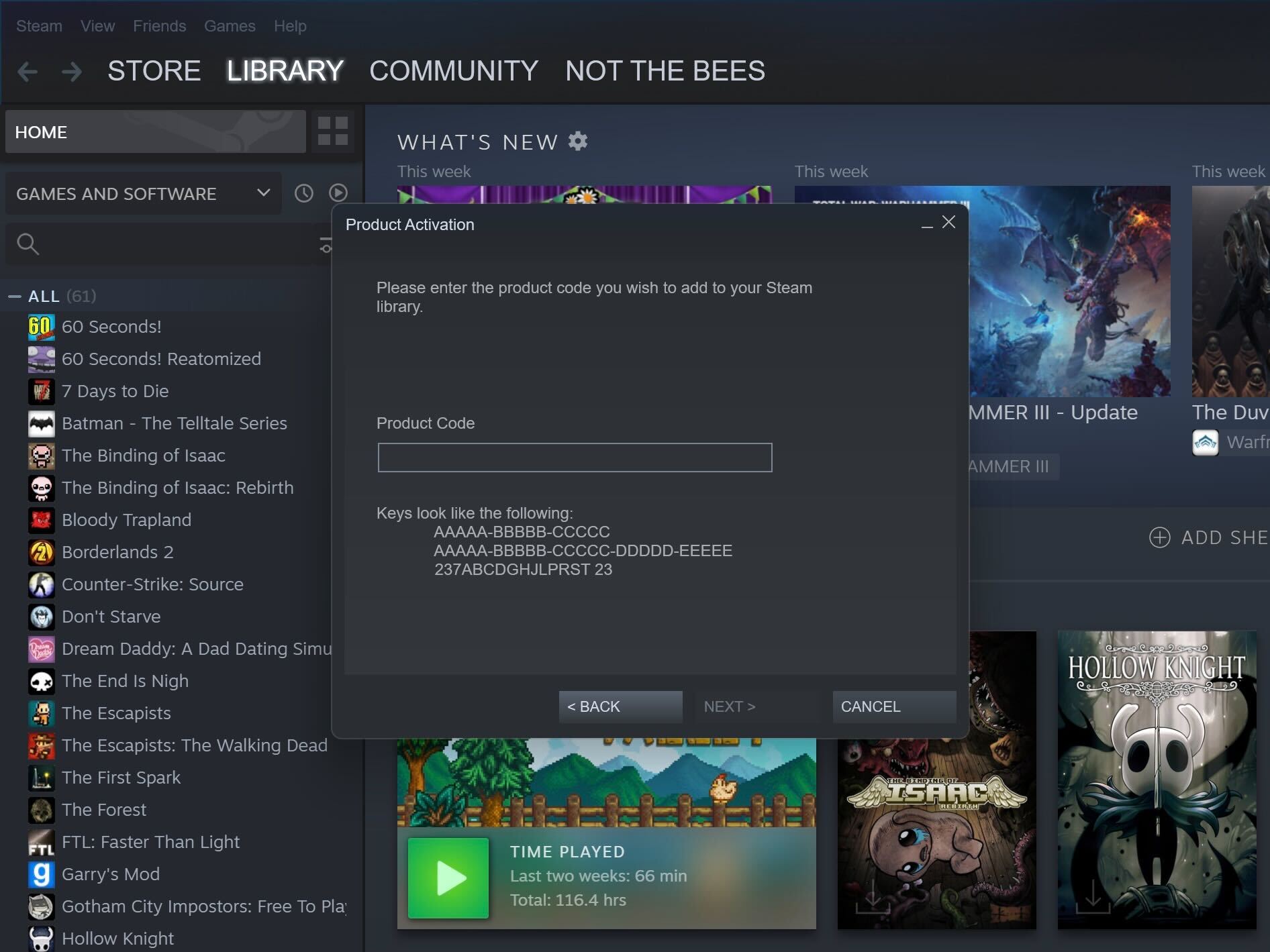Select The Binding of Isaac entry
This screenshot has height=952, width=1270.
point(143,456)
